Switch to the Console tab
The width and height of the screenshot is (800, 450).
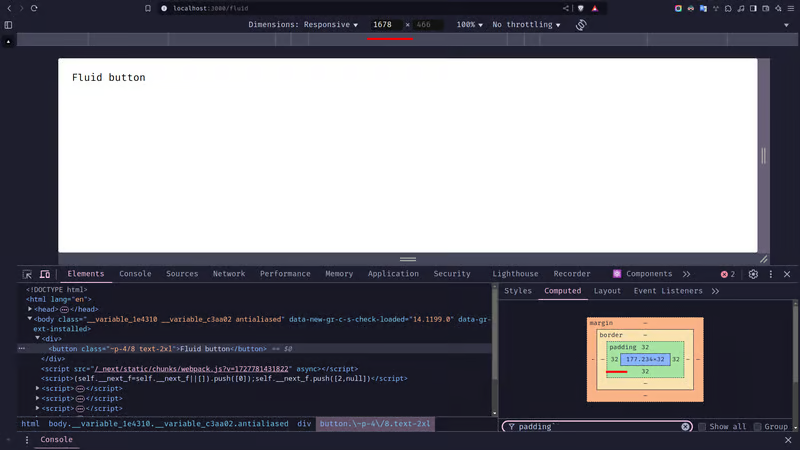[x=135, y=274]
